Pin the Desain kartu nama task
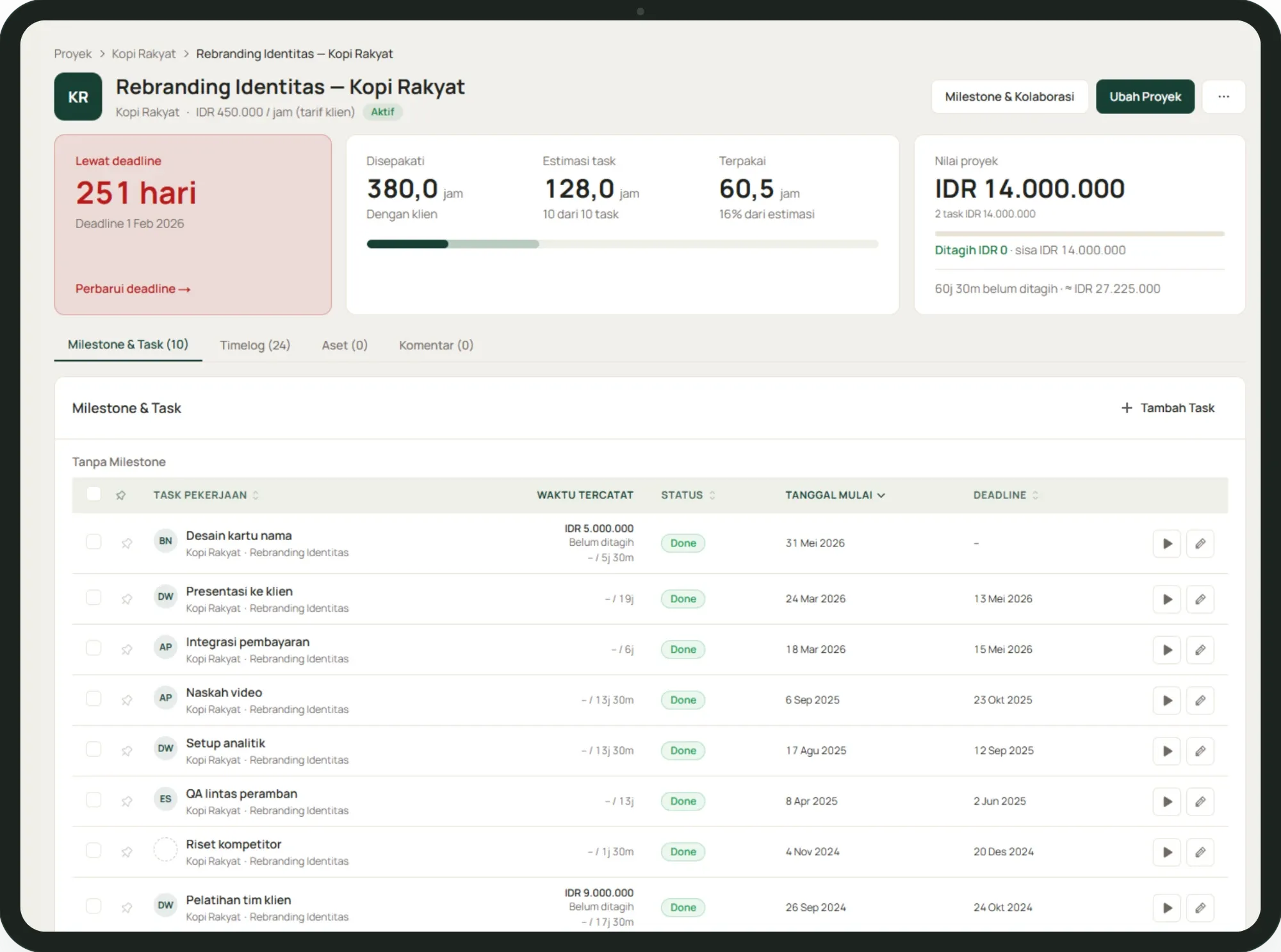 click(x=127, y=543)
